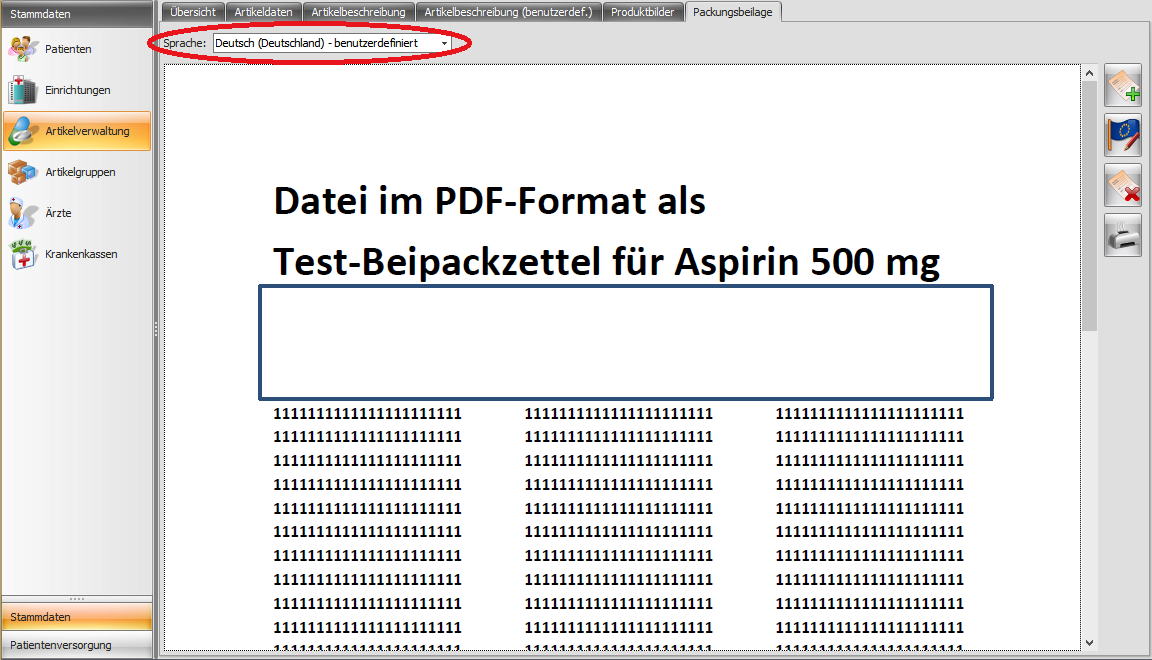Viewport: 1152px width, 660px height.
Task: Open Krankenkassen in the sidebar
Action: pyautogui.click(x=77, y=255)
